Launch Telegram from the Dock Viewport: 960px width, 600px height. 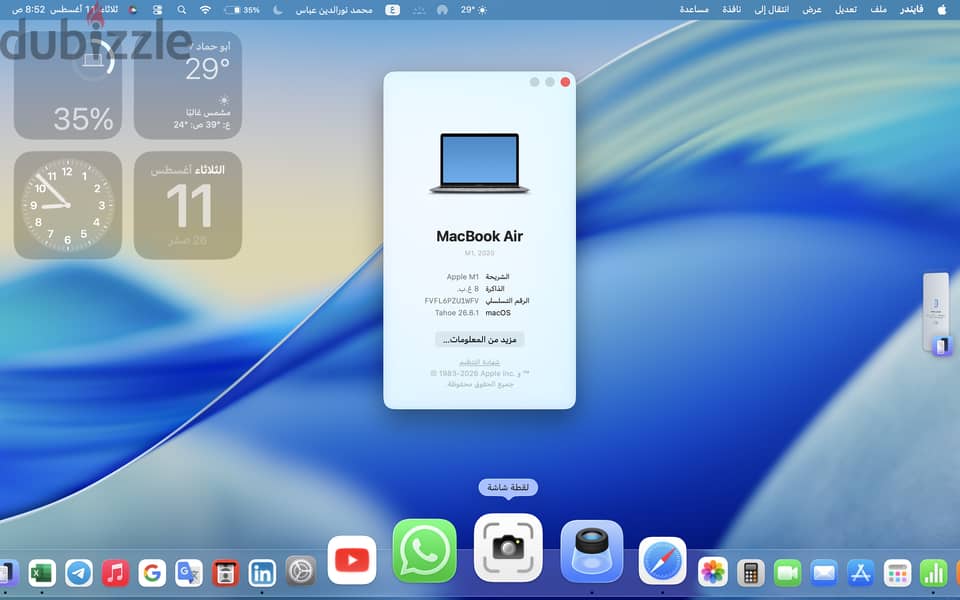79,574
